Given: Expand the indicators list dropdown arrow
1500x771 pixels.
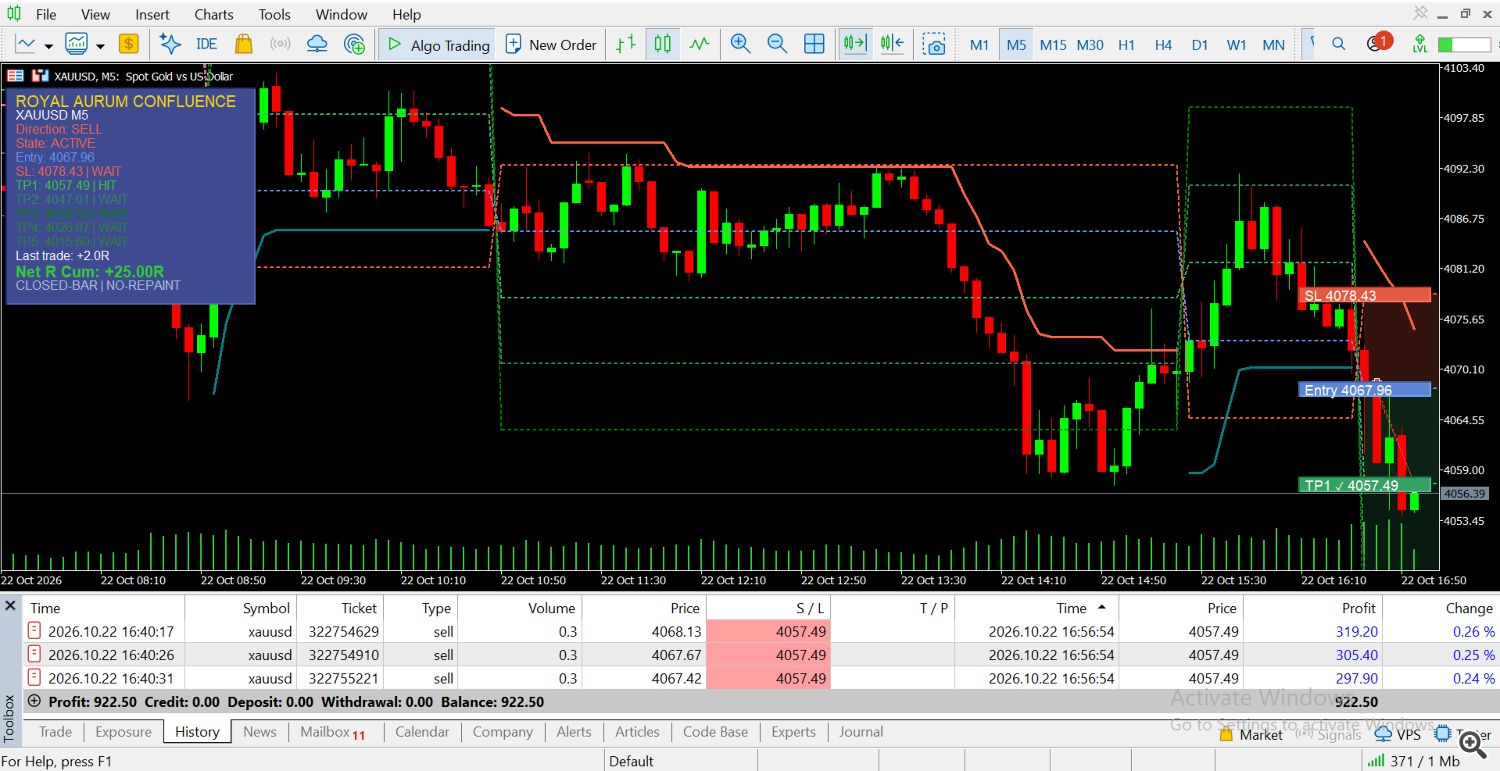Looking at the screenshot, I should (100, 46).
